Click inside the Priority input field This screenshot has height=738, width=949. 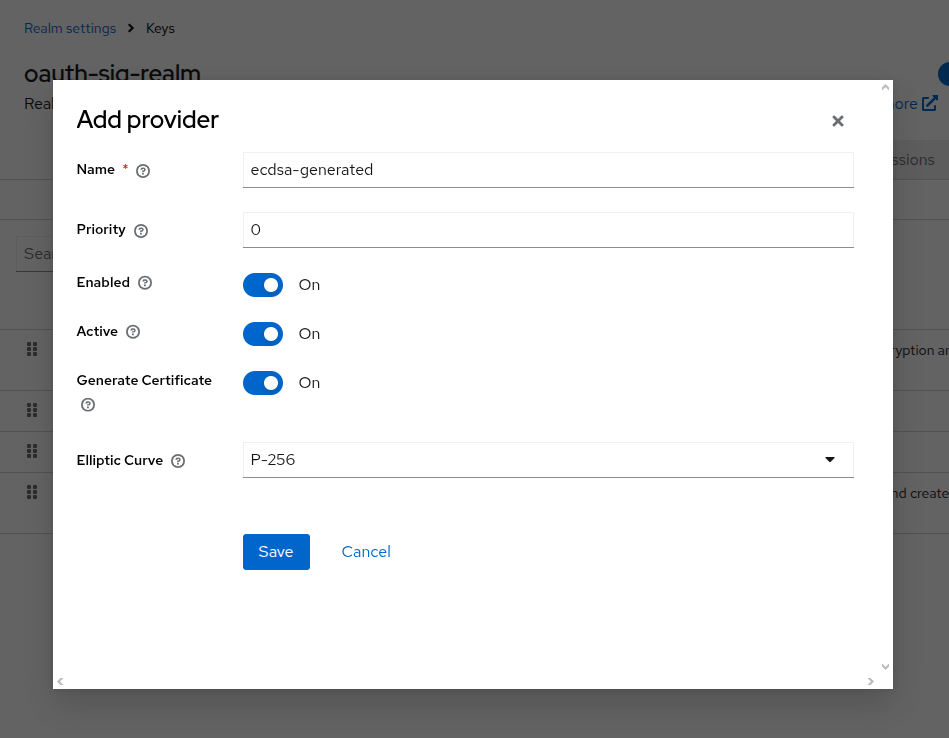(548, 230)
